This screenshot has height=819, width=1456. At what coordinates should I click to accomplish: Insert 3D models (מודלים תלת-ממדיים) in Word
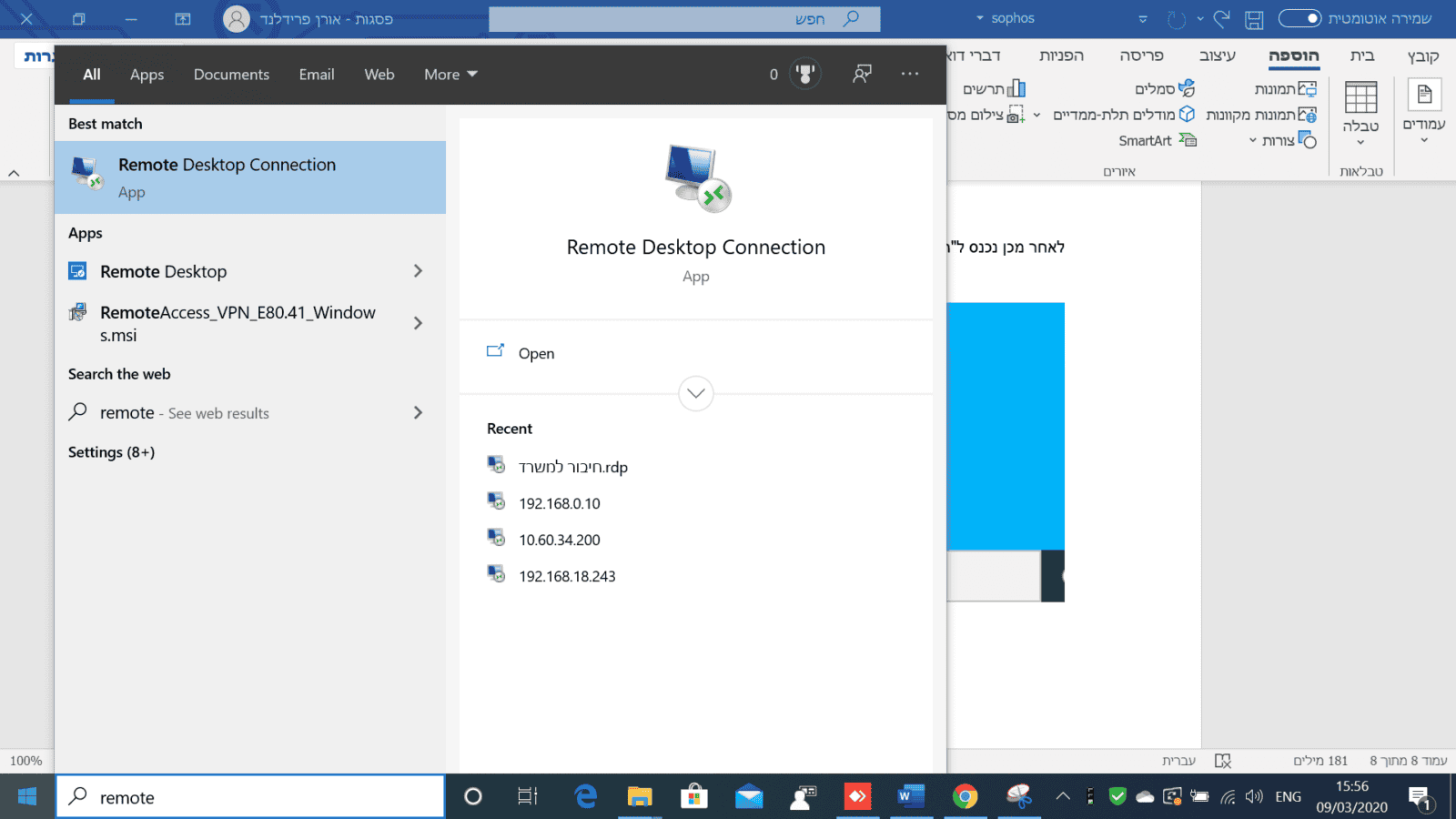click(1124, 115)
